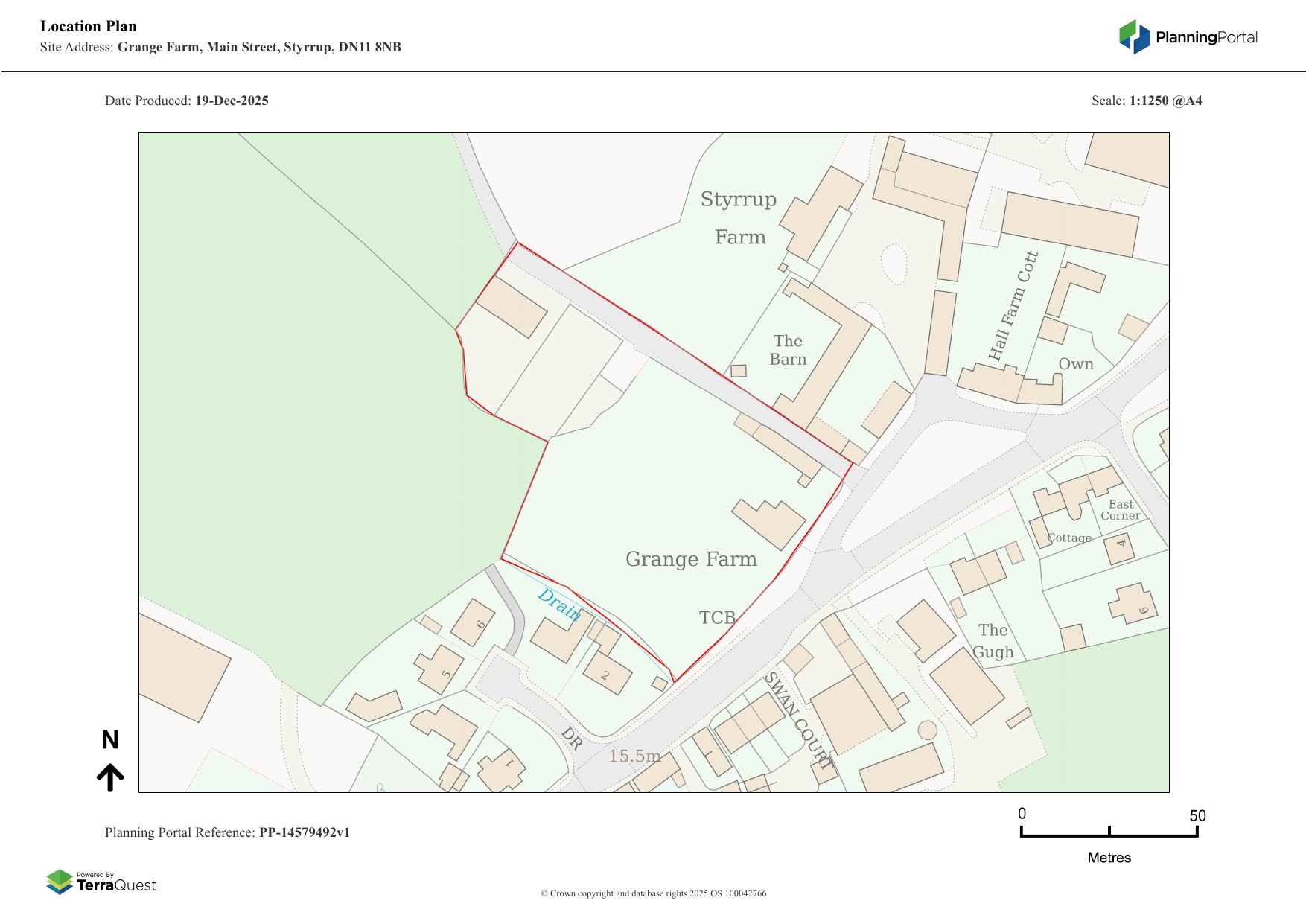Click the 15.5m spot height label
Viewport: 1306px width, 924px height.
tap(634, 756)
